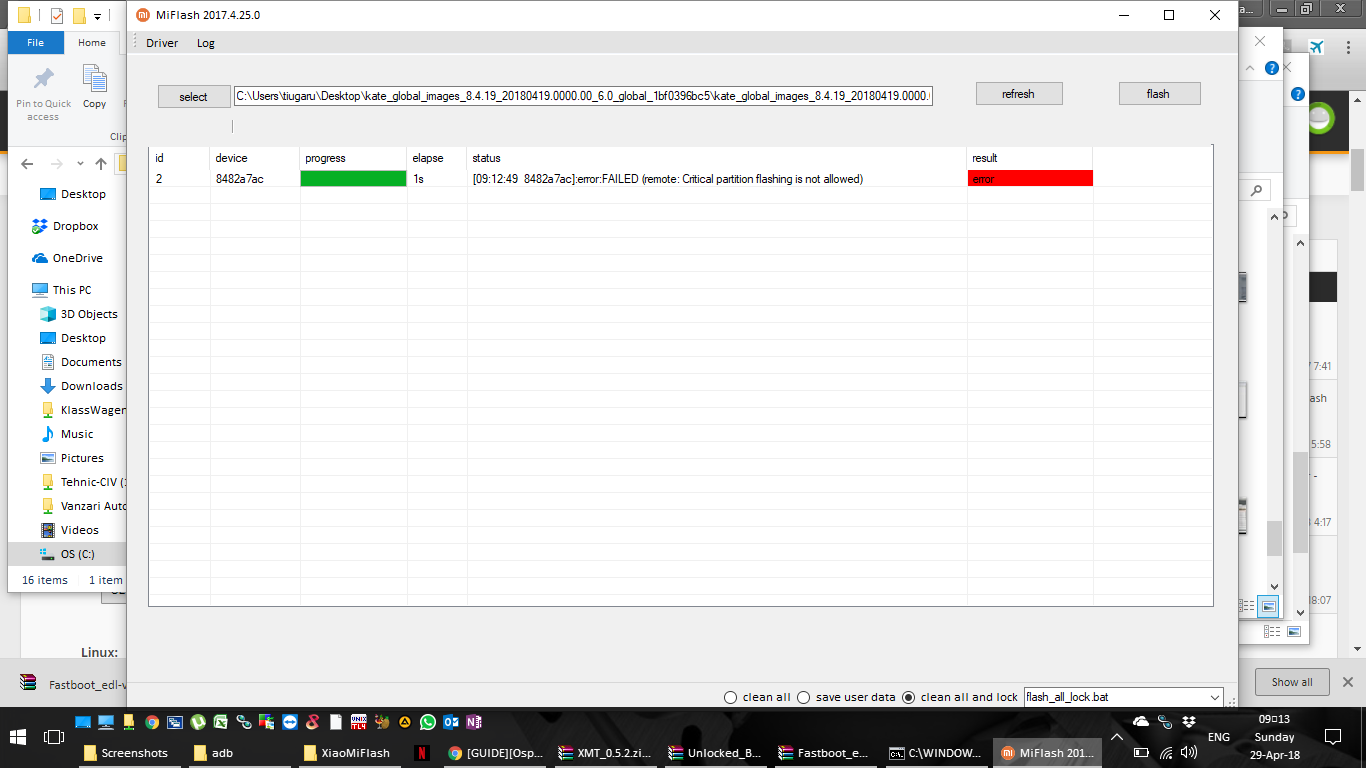
Task: Click Explorer properties checkmark quick-access icon
Action: 57,15
